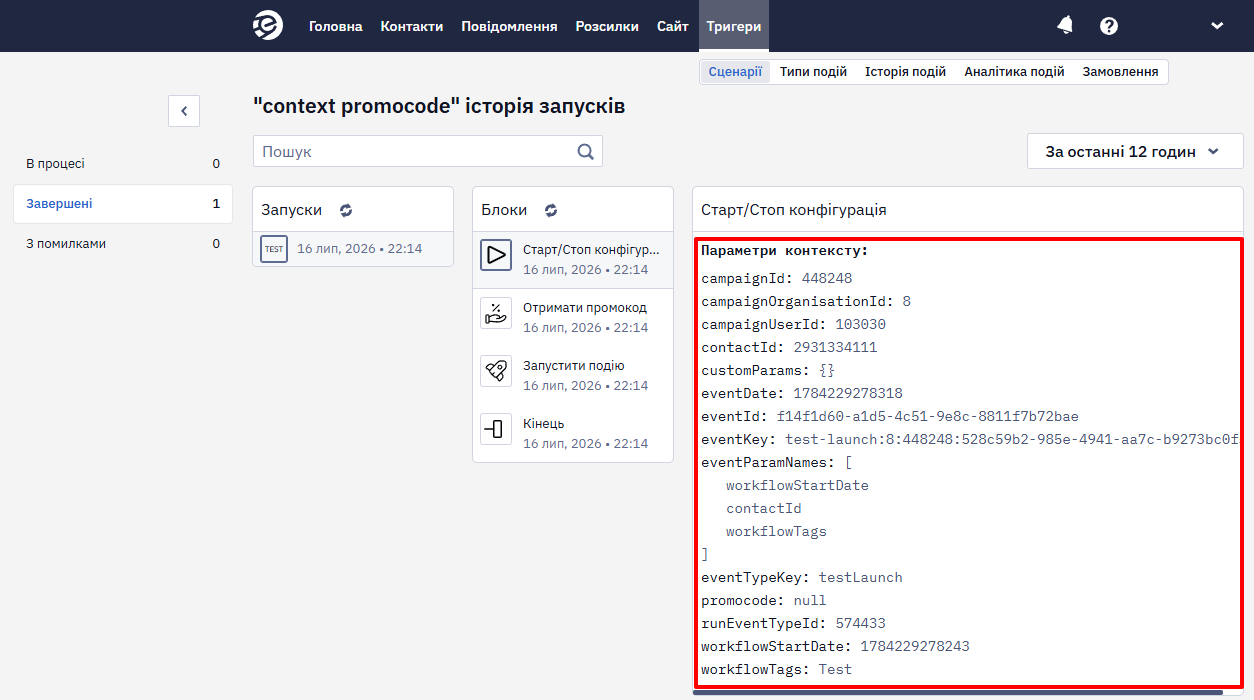The height and width of the screenshot is (700, 1254).
Task: Select the Отримати промокод block icon
Action: coord(496,313)
